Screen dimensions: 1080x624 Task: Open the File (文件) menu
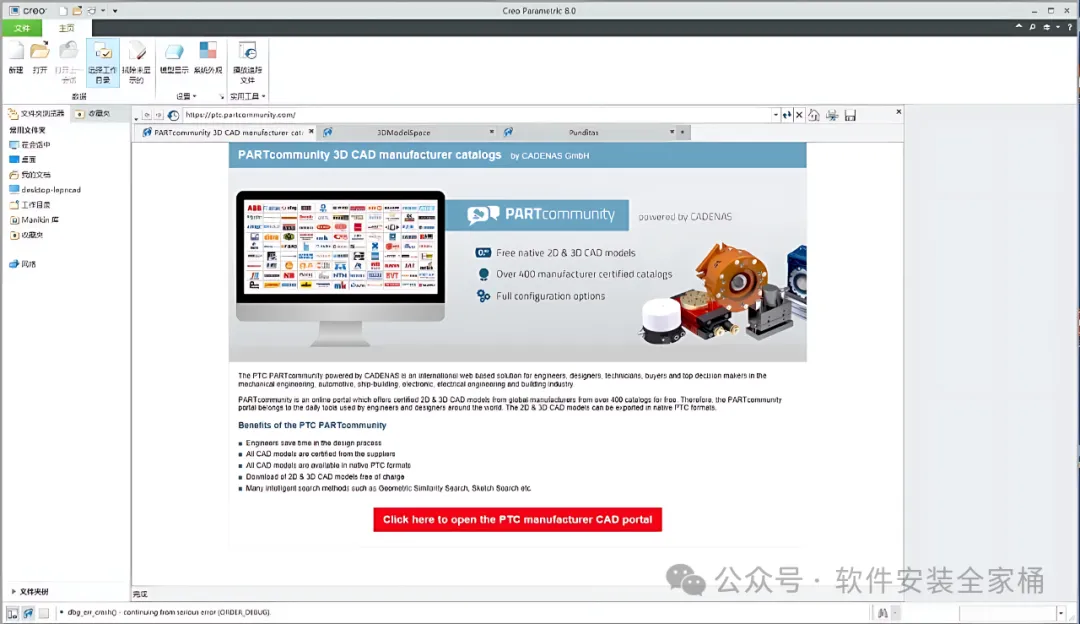click(22, 28)
